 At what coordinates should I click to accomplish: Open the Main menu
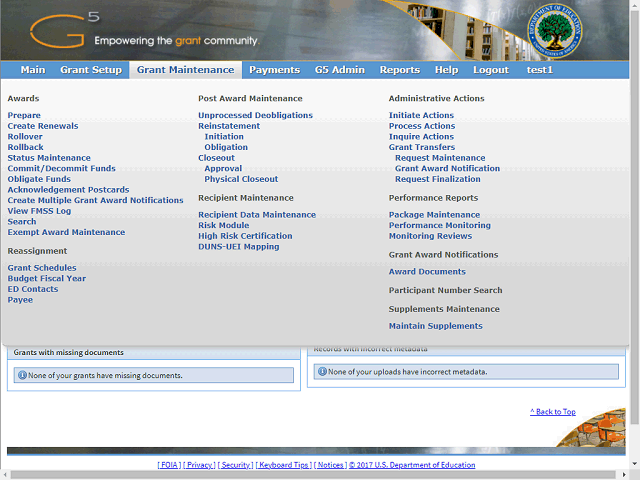click(33, 70)
